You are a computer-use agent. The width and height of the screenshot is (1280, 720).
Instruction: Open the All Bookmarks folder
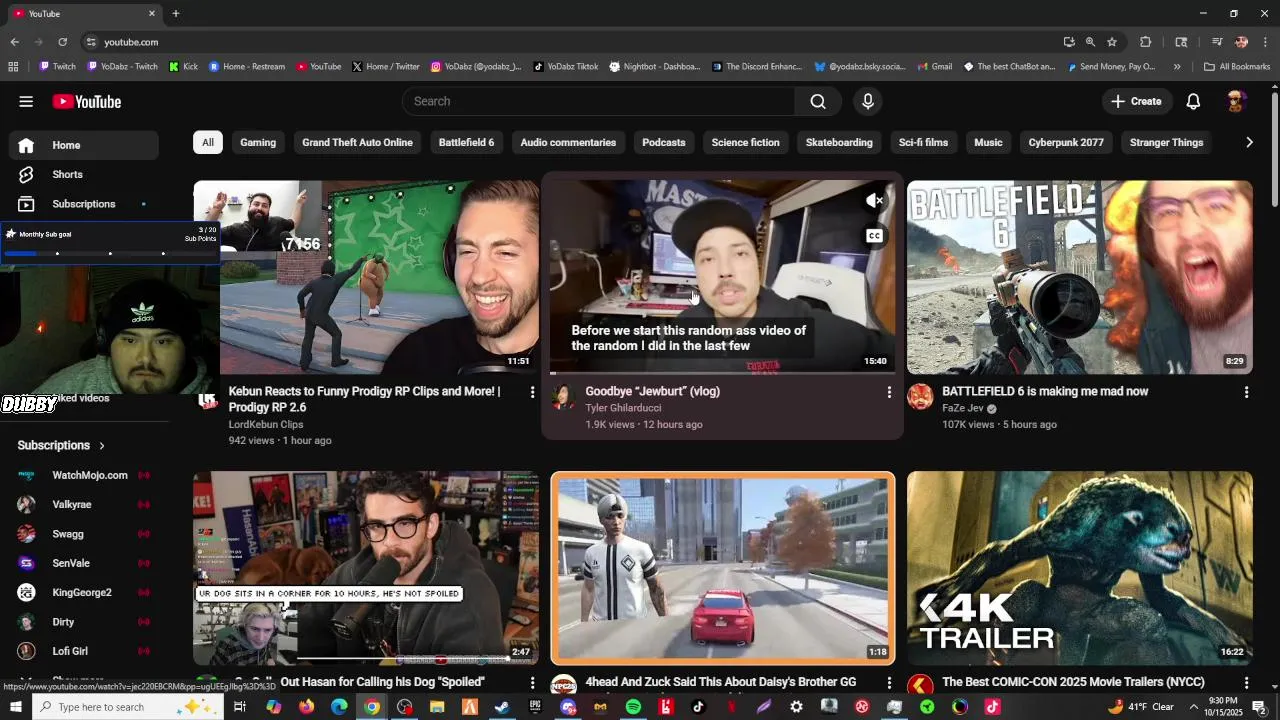click(1237, 67)
